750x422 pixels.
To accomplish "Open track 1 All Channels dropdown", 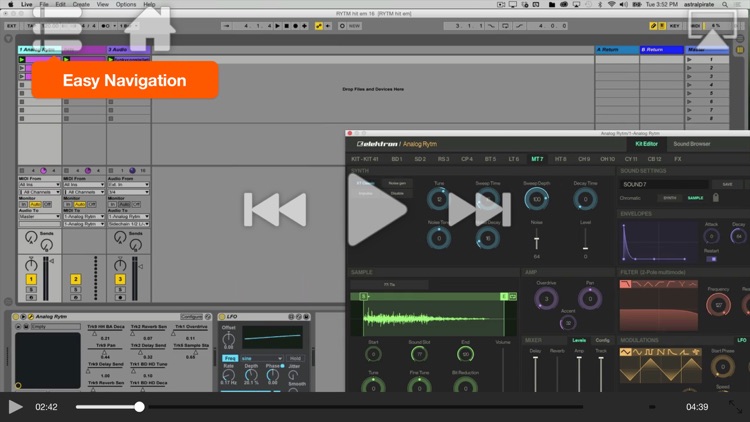I will [x=39, y=192].
